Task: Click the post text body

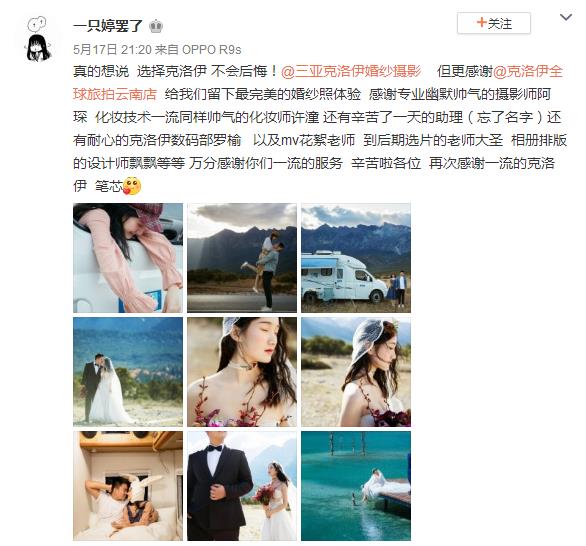Action: (x=320, y=129)
